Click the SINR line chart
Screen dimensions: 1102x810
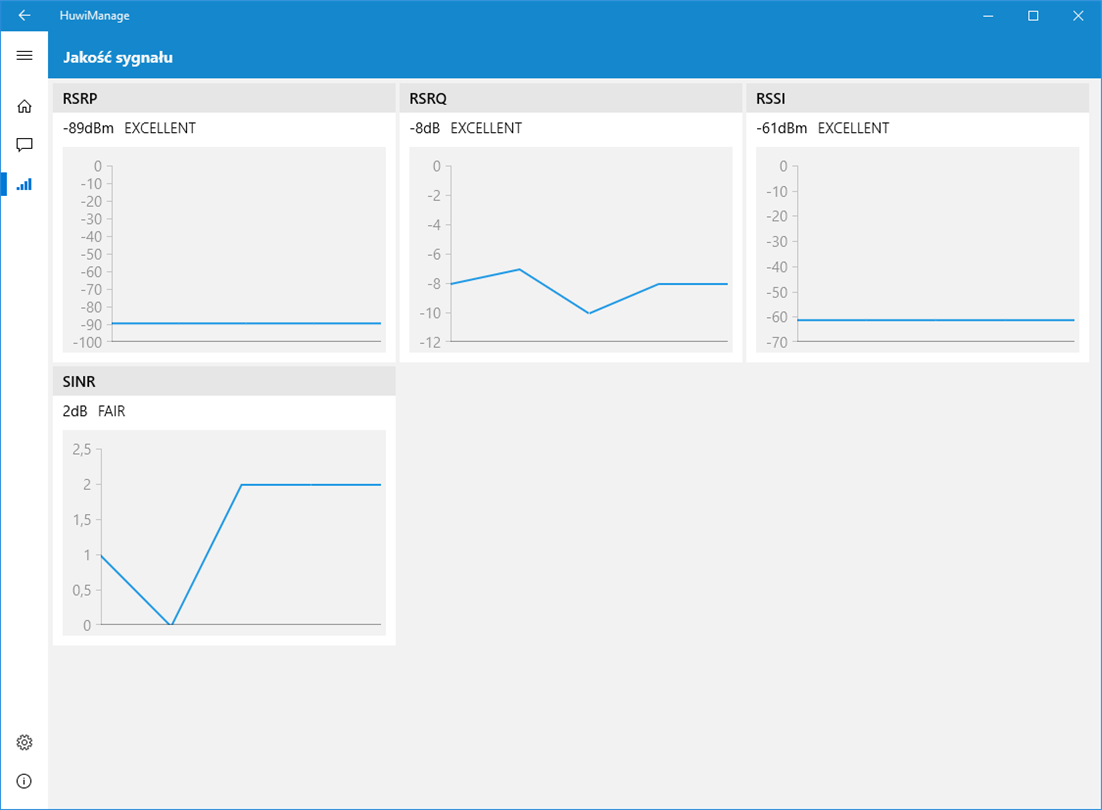pyautogui.click(x=224, y=533)
